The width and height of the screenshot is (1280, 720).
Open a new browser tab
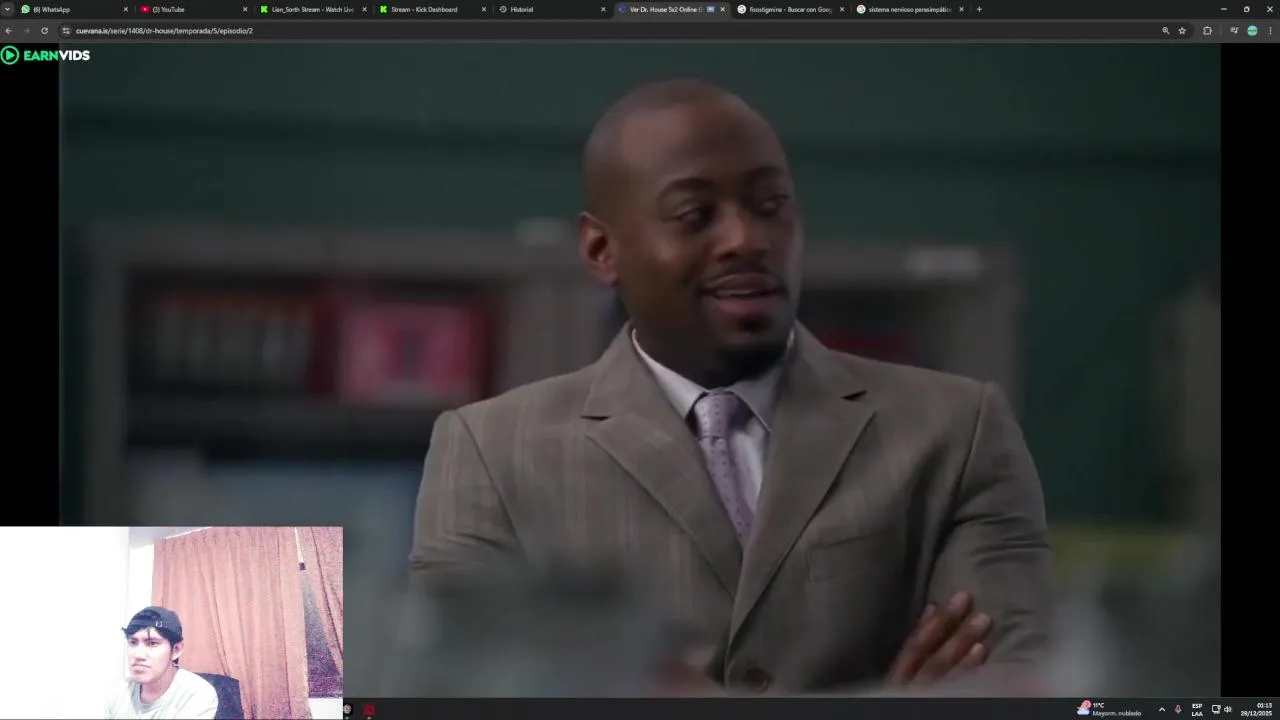coord(979,9)
